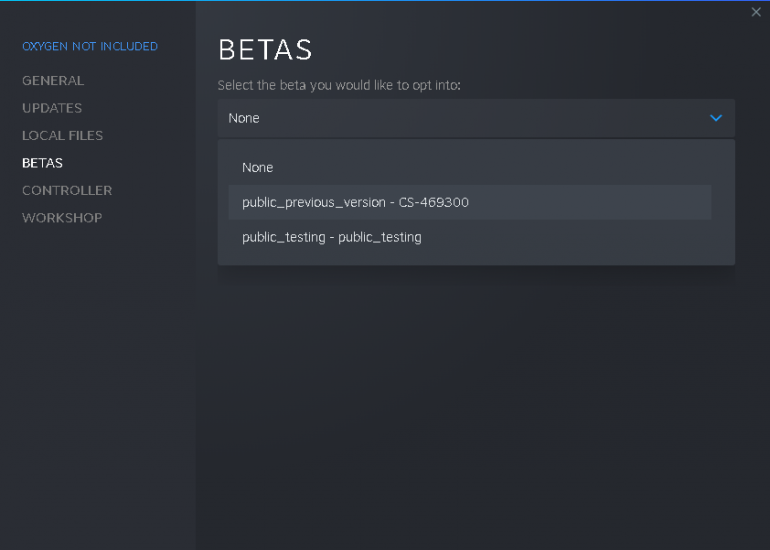
Task: Close the properties window
Action: coord(756,12)
